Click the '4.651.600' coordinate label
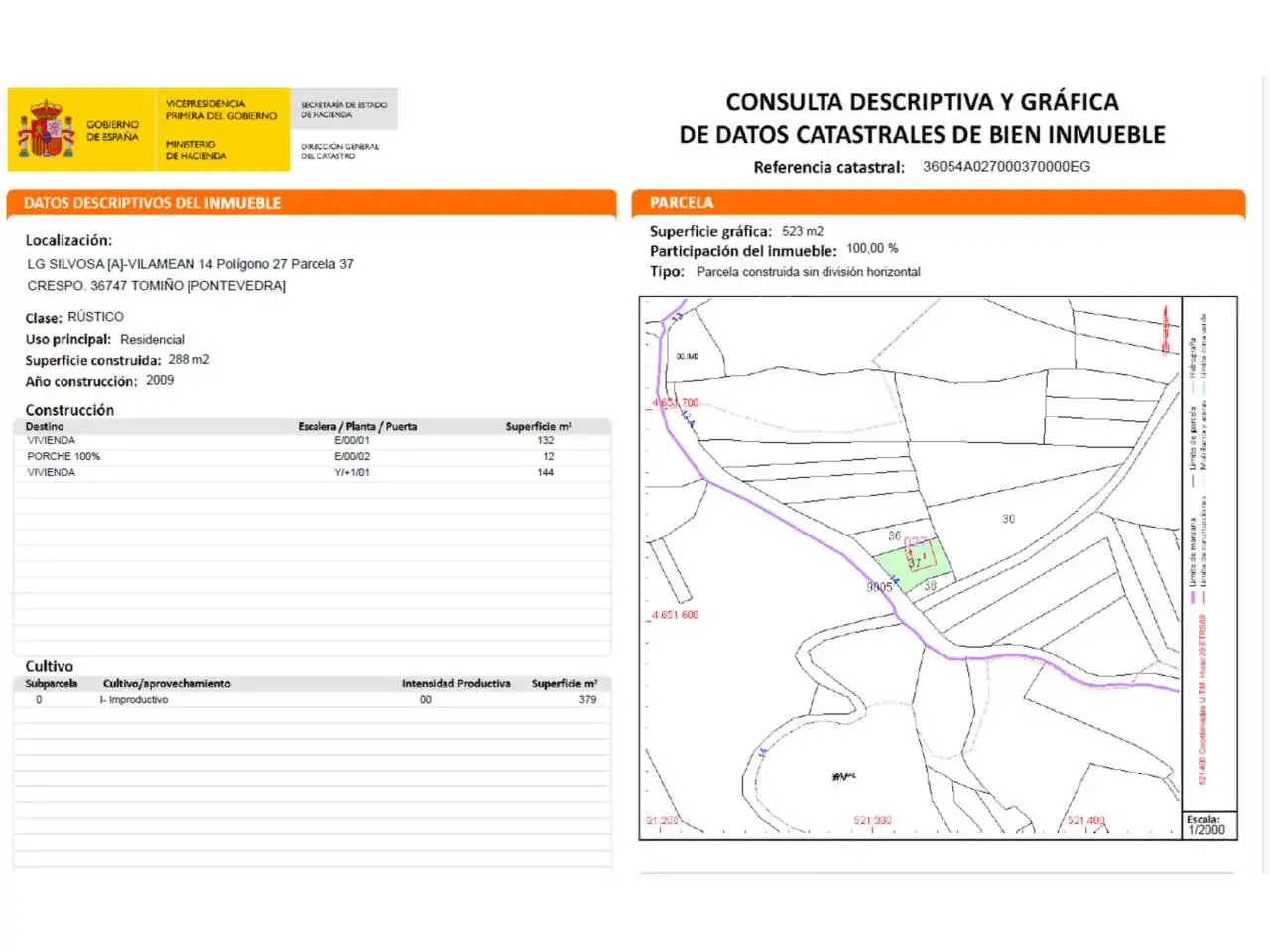The image size is (1270, 952). pos(676,615)
